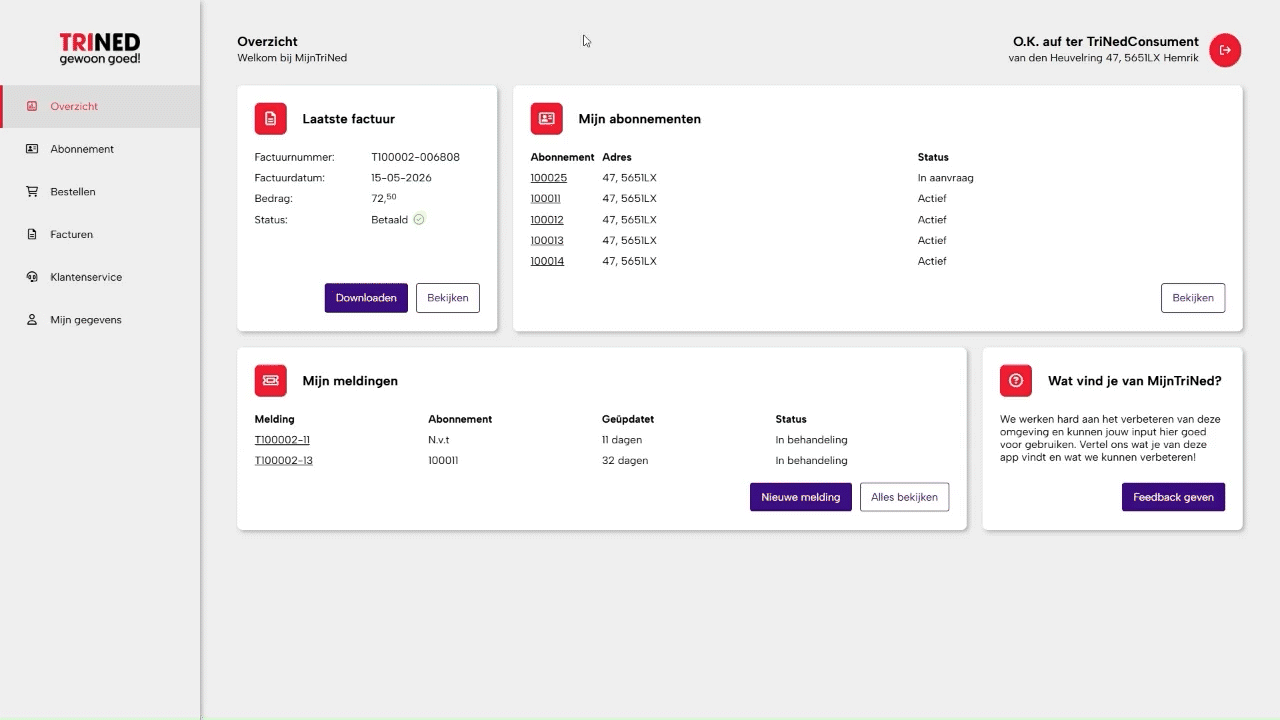1280x720 pixels.
Task: Click the Alles bekijken button
Action: click(904, 497)
